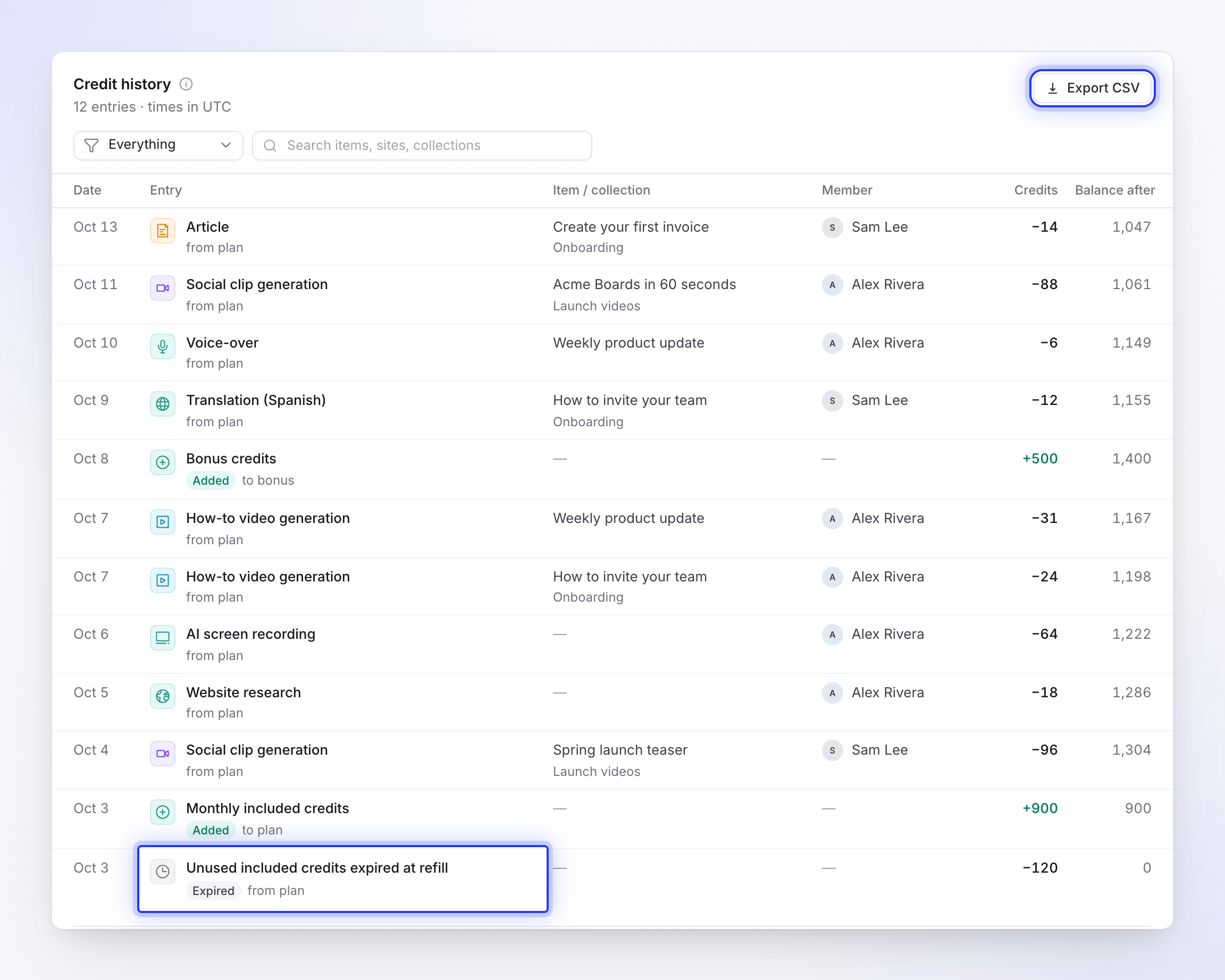Click the info icon beside Credit history

[186, 84]
